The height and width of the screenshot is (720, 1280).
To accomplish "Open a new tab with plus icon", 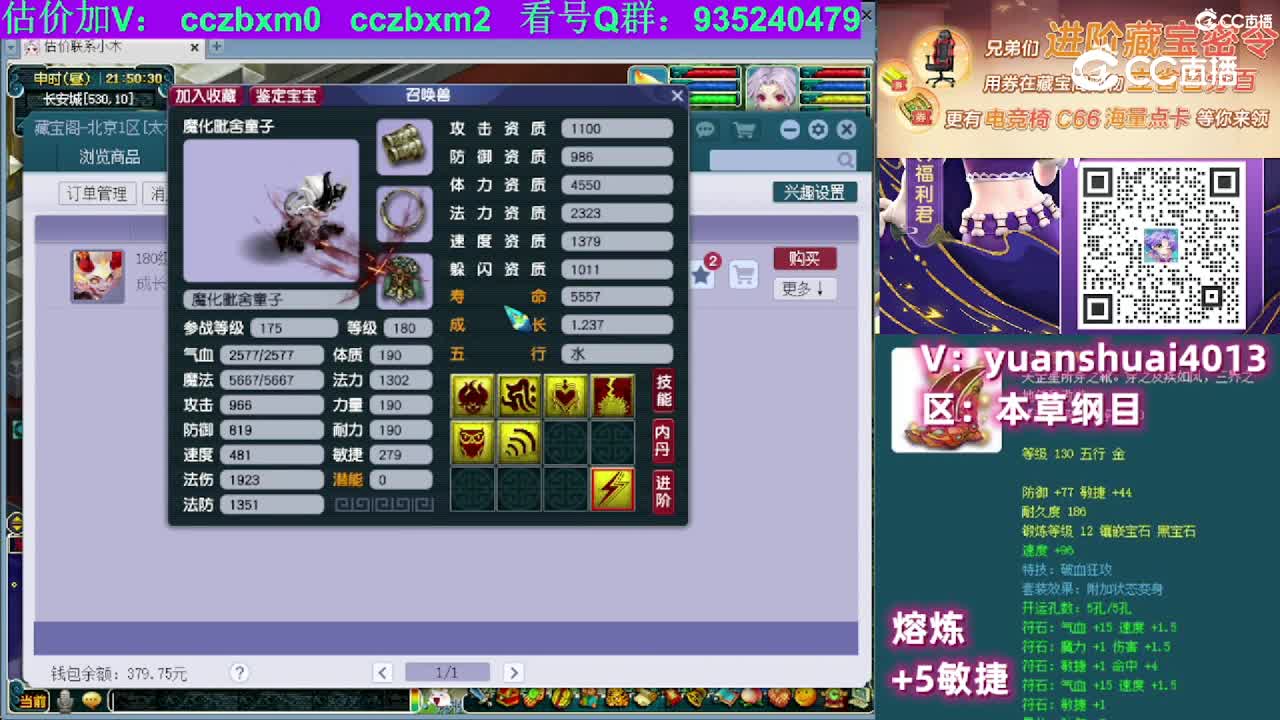I will click(x=216, y=47).
